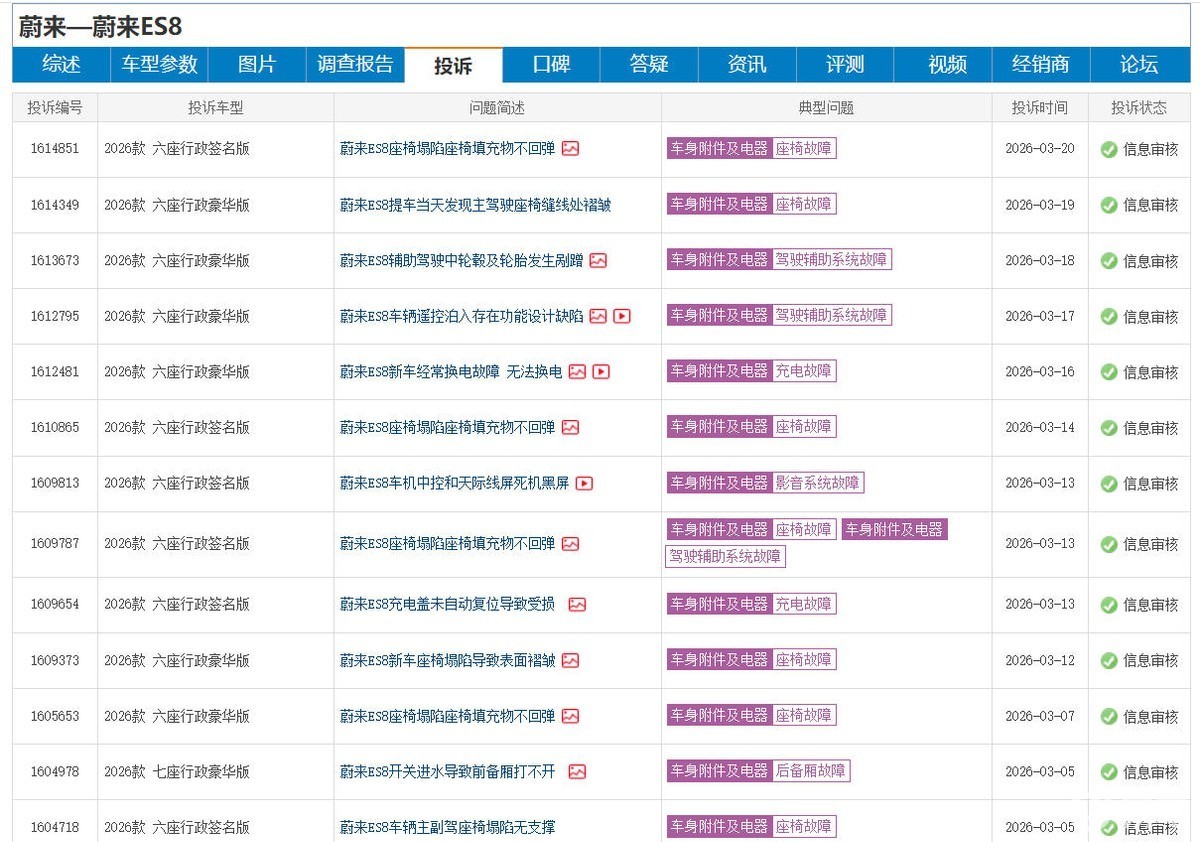Open the video icon on the 车机中控 complaint

pos(584,483)
